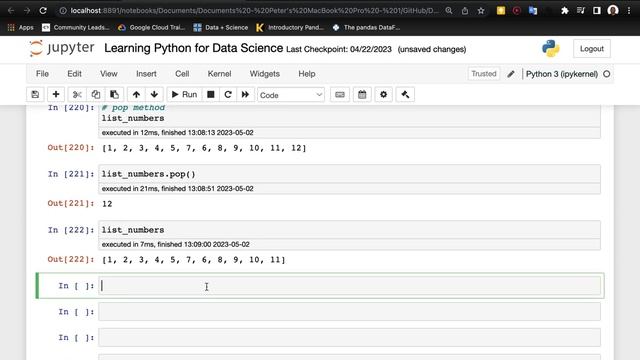Image resolution: width=640 pixels, height=360 pixels.
Task: Click the Jupyter logo
Action: [62, 48]
